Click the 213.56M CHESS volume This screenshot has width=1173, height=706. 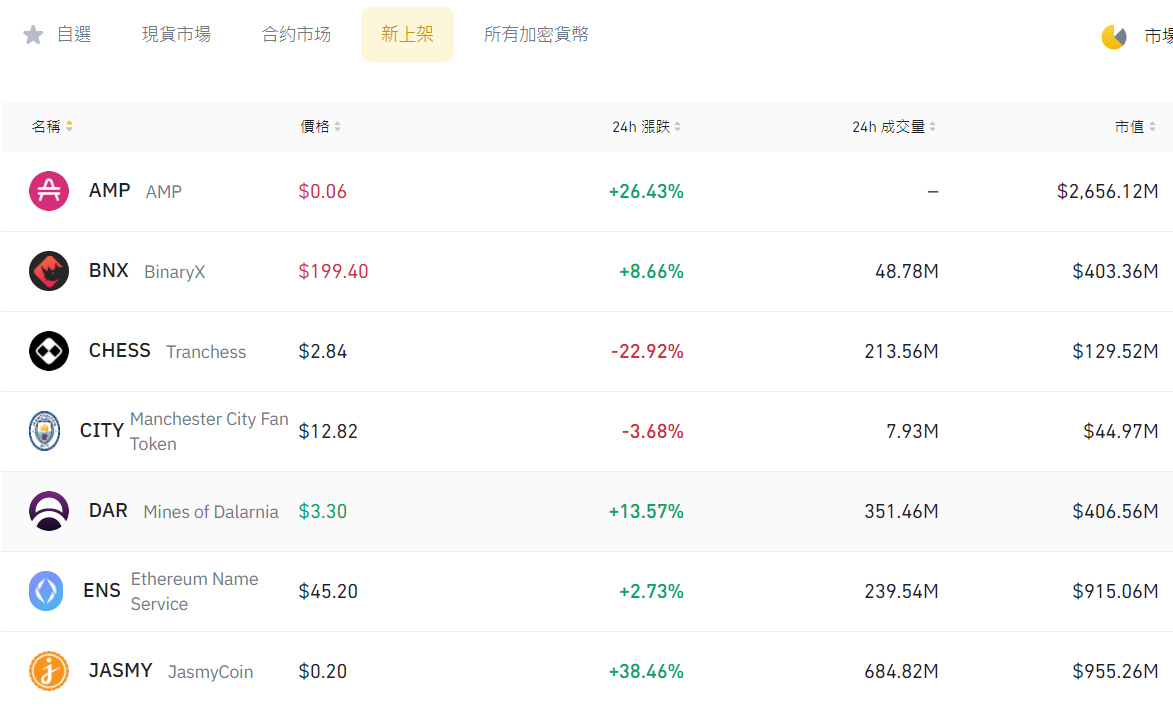tap(901, 352)
